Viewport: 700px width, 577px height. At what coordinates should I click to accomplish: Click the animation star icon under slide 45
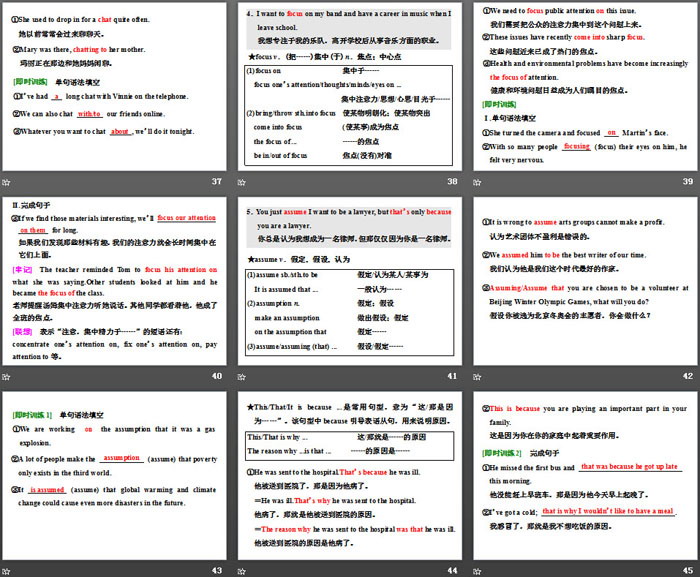tap(477, 571)
